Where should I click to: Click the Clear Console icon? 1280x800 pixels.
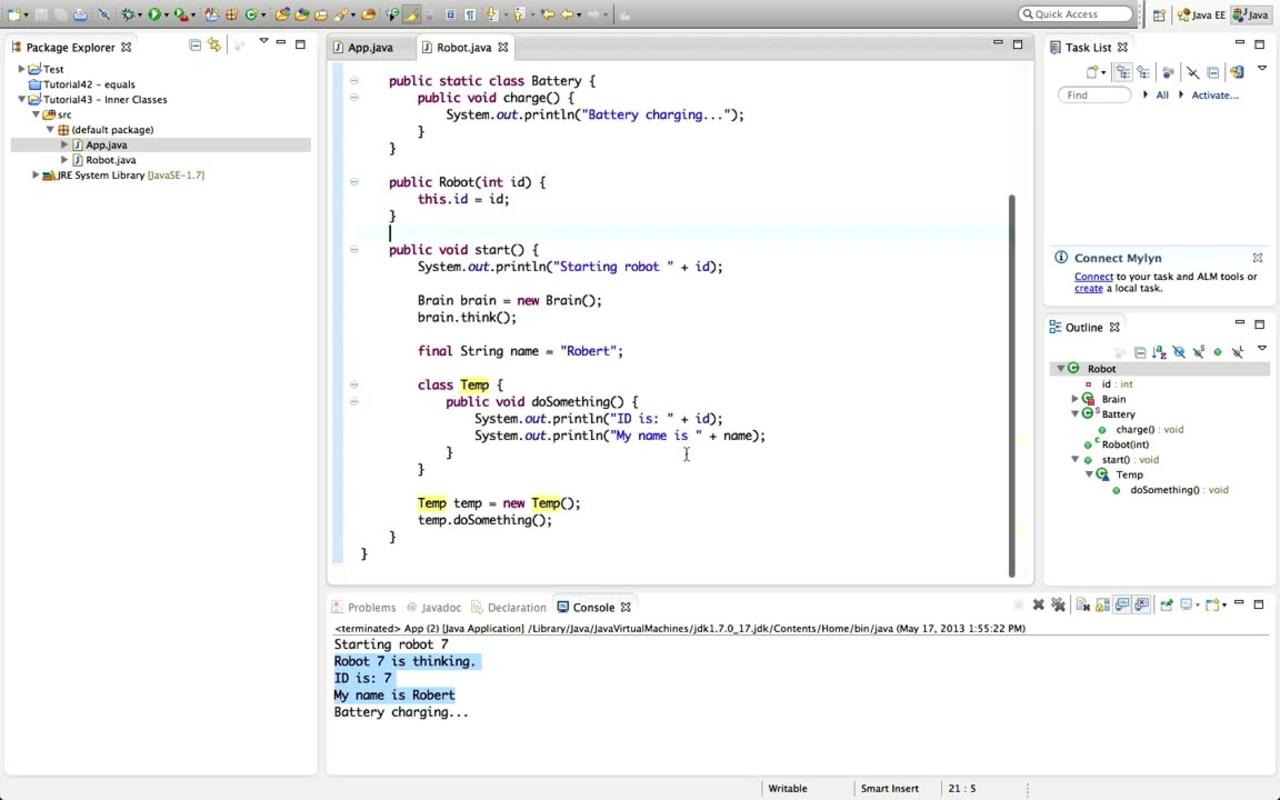(x=1082, y=605)
